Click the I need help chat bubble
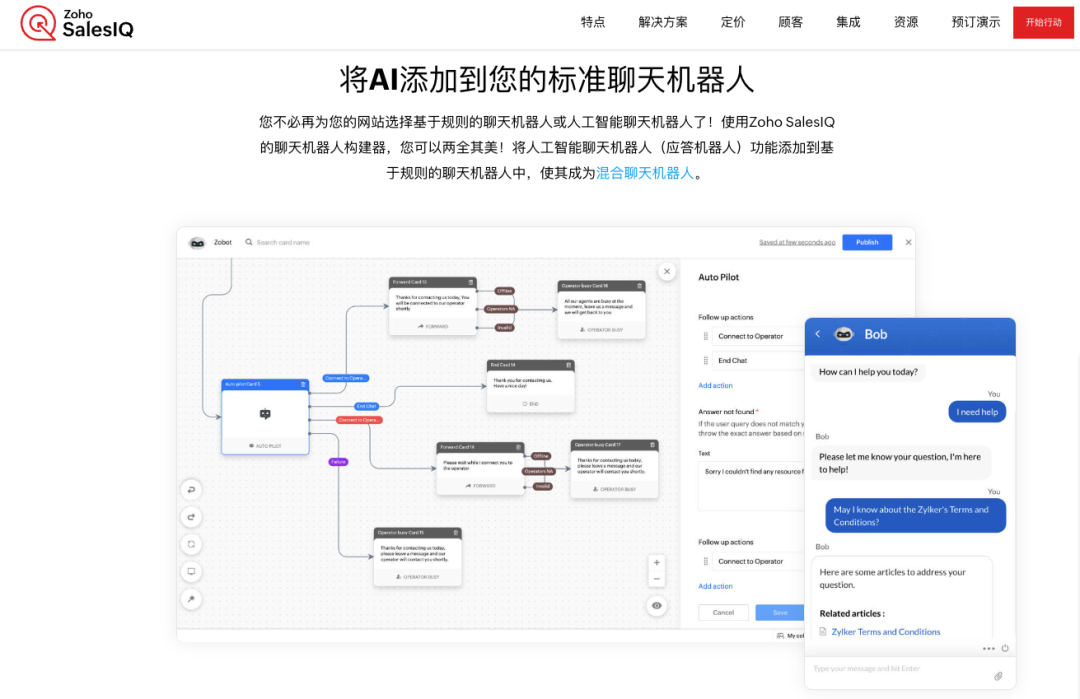Screen dimensions: 1080x699 tap(977, 412)
